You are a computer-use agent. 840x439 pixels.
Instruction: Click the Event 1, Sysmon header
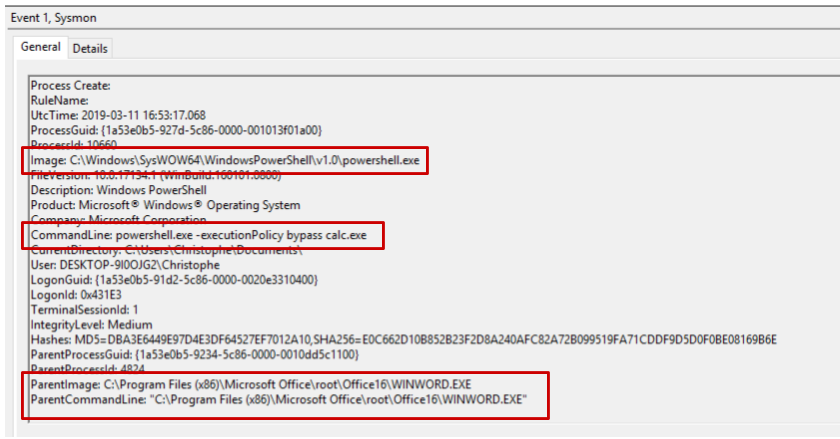pos(54,18)
